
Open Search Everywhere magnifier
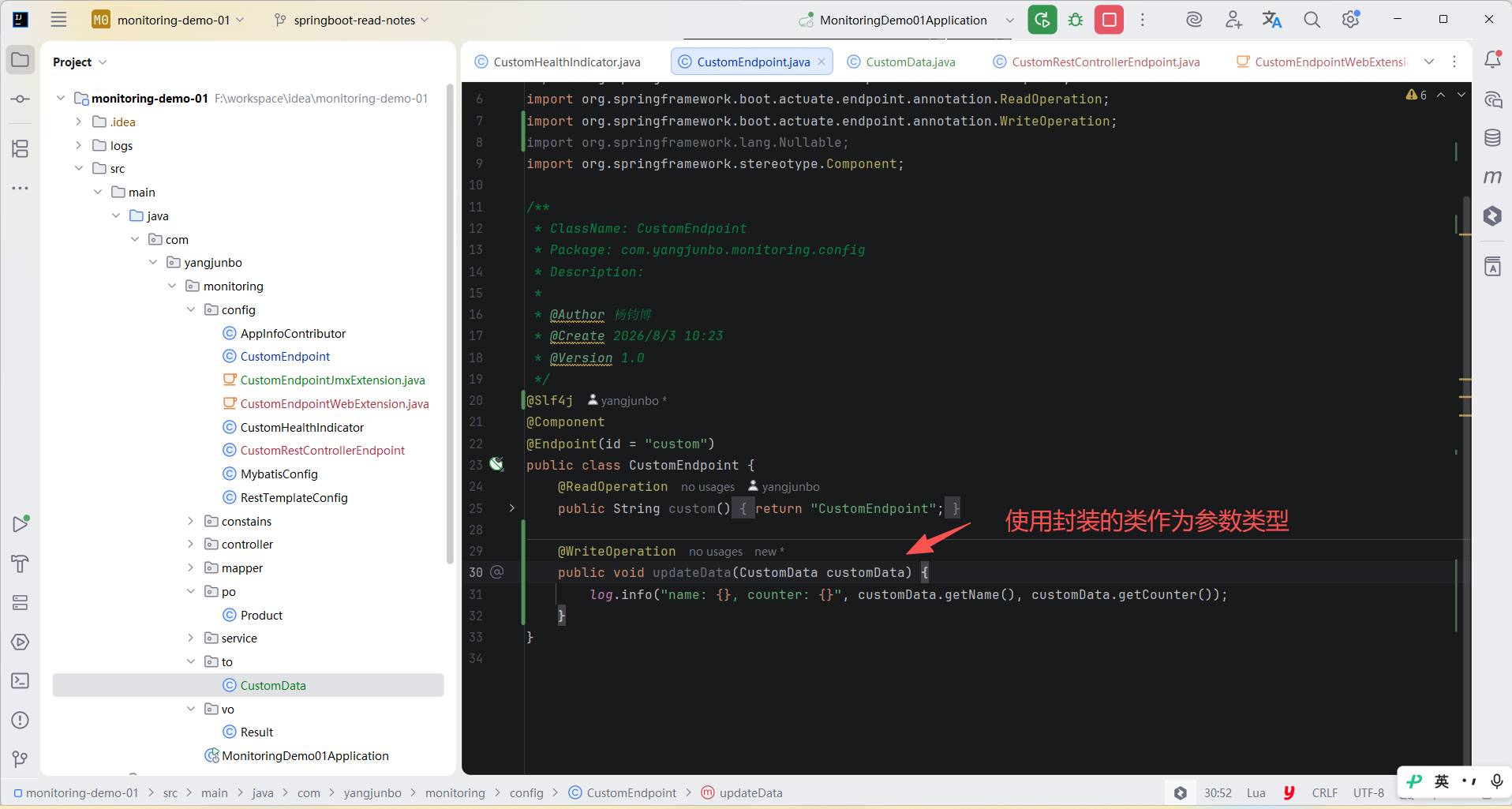tap(1312, 20)
